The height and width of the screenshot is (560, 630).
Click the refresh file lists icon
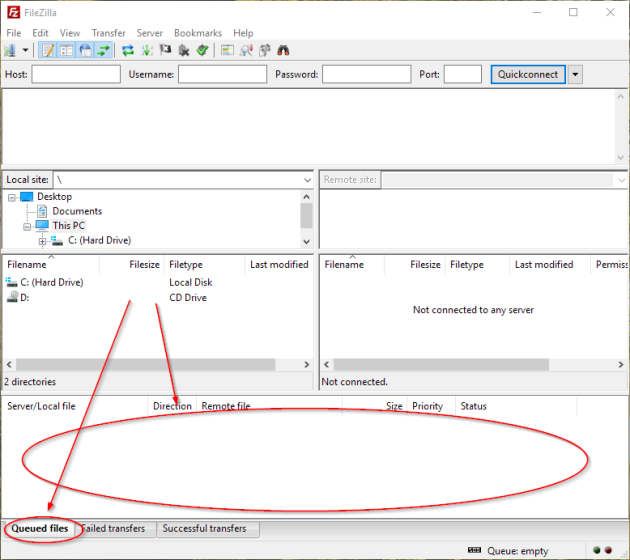click(x=128, y=51)
